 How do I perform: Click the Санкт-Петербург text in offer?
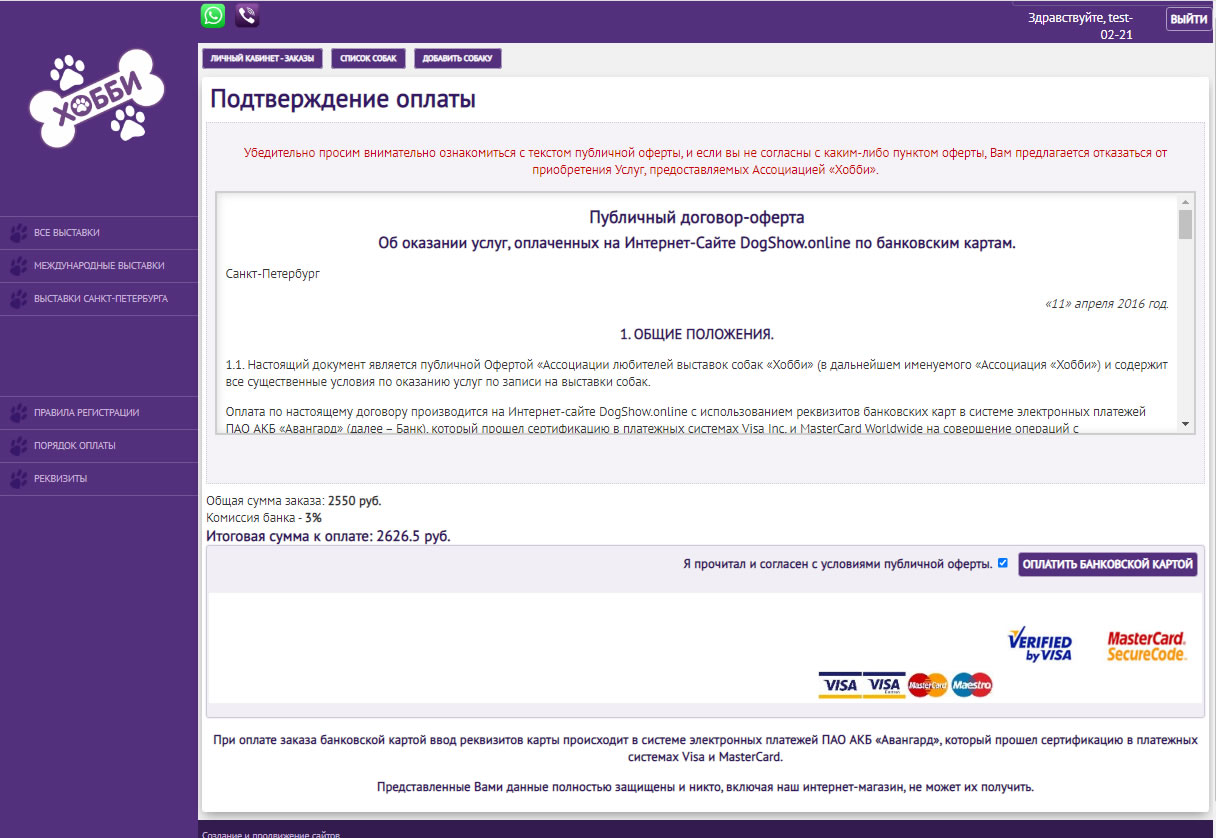273,273
